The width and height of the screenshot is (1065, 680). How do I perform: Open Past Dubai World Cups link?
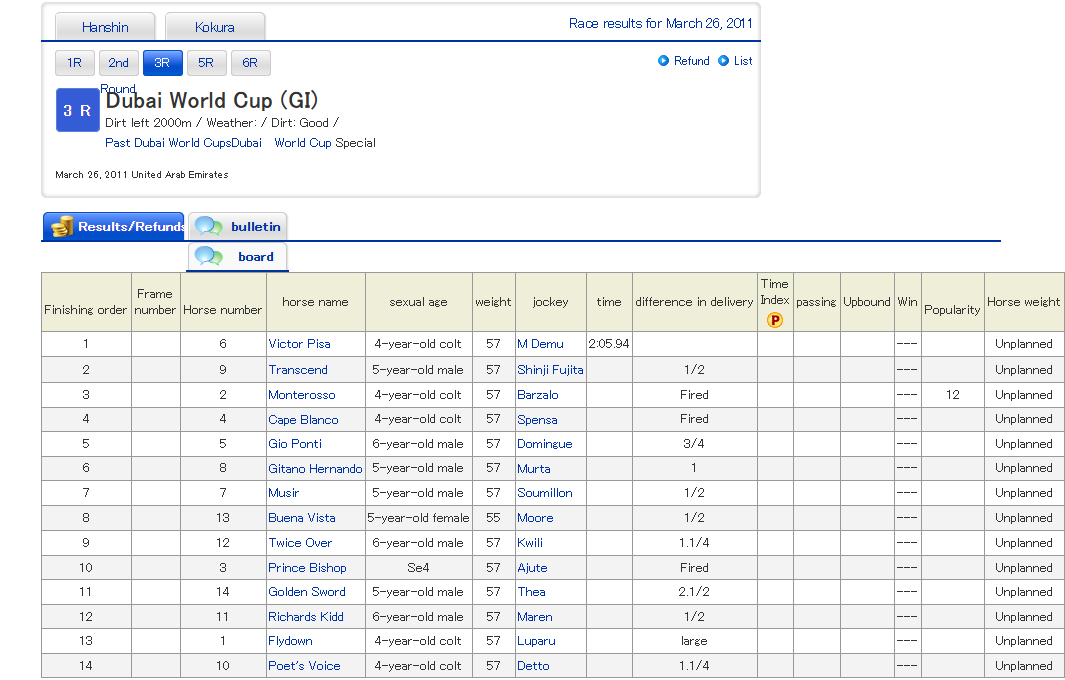(183, 143)
